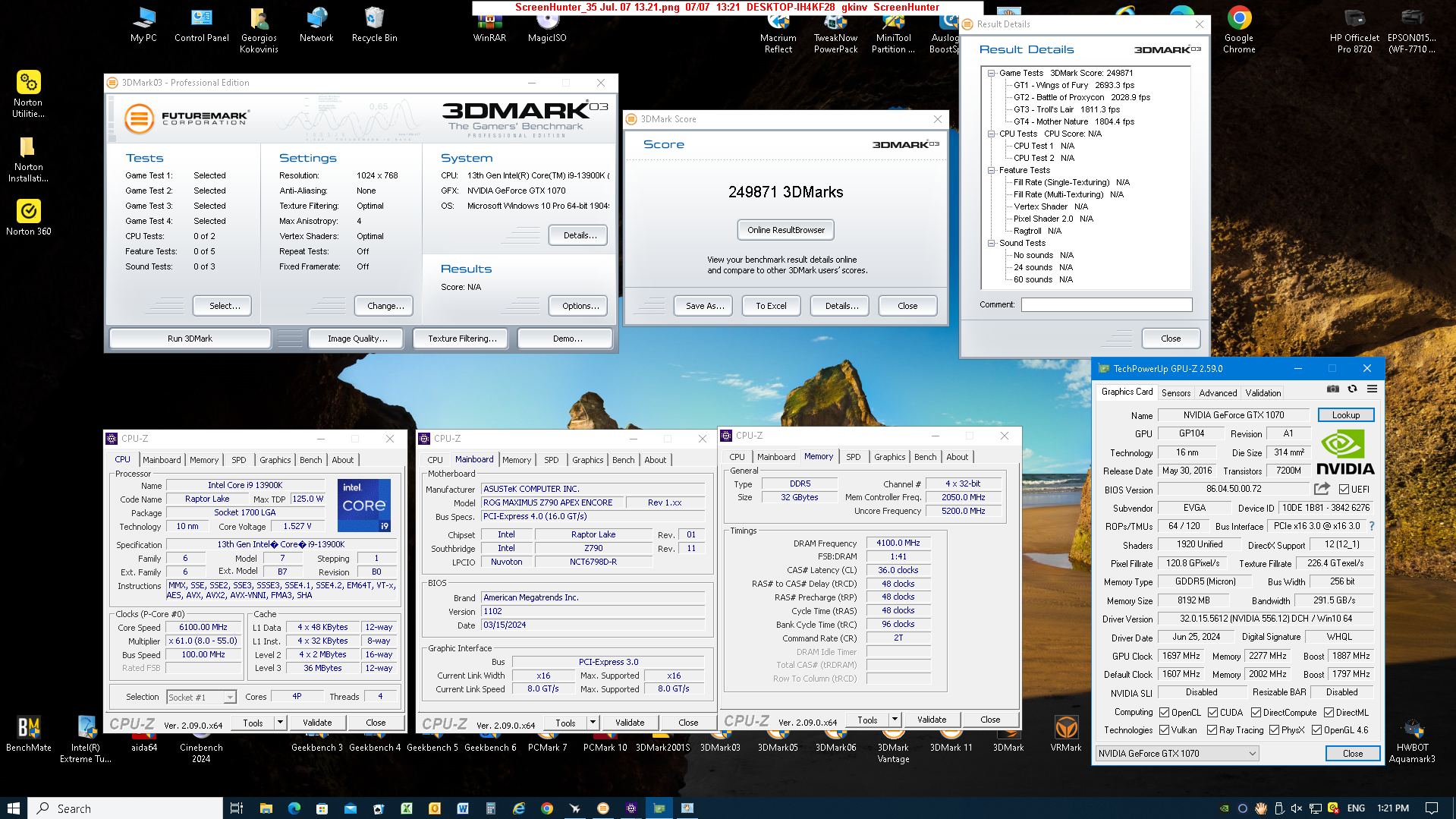Click the Online ResultBrowser button
Image resolution: width=1456 pixels, height=819 pixels.
[785, 230]
